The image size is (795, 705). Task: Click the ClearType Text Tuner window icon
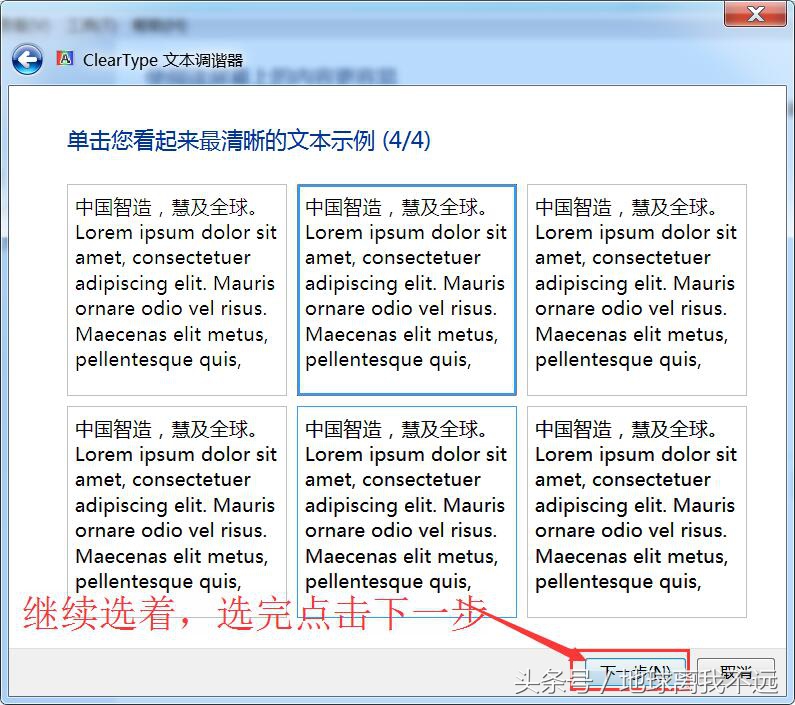click(65, 59)
